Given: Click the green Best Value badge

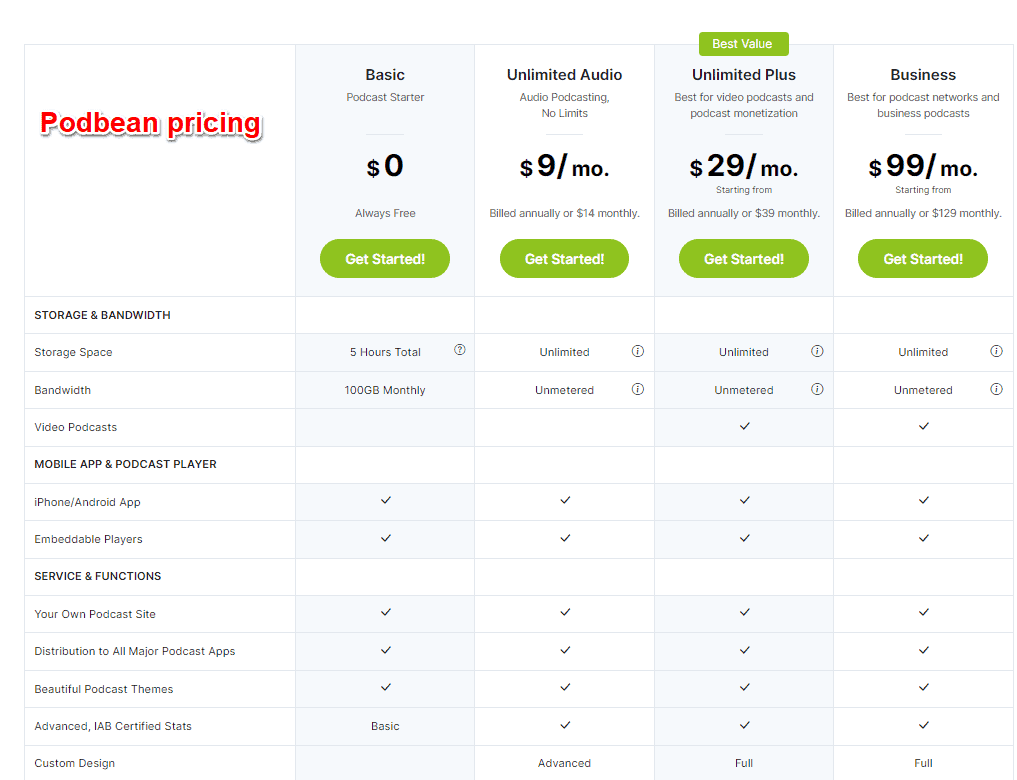Looking at the screenshot, I should click(743, 43).
